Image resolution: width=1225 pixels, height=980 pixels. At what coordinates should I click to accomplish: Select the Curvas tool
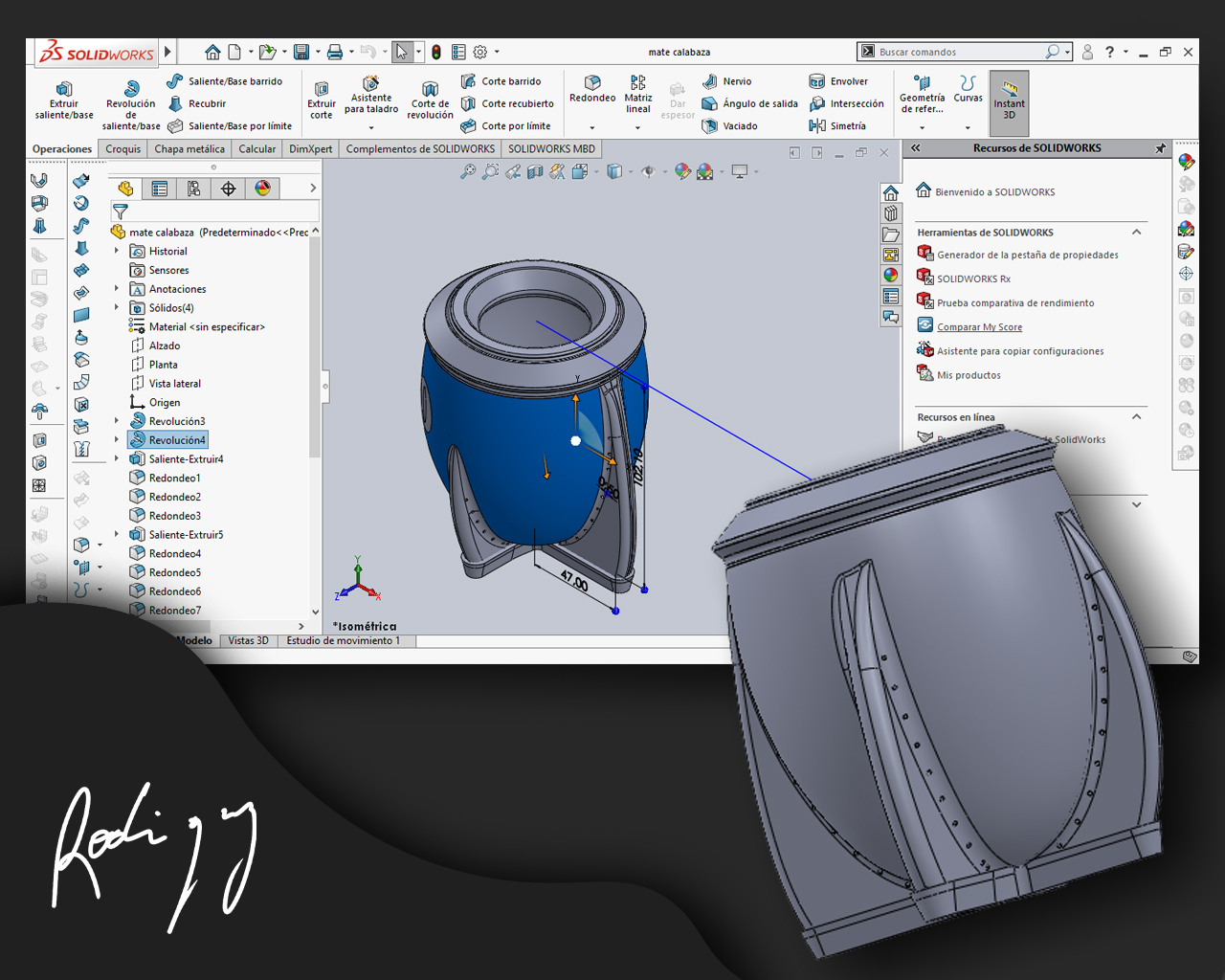[968, 89]
